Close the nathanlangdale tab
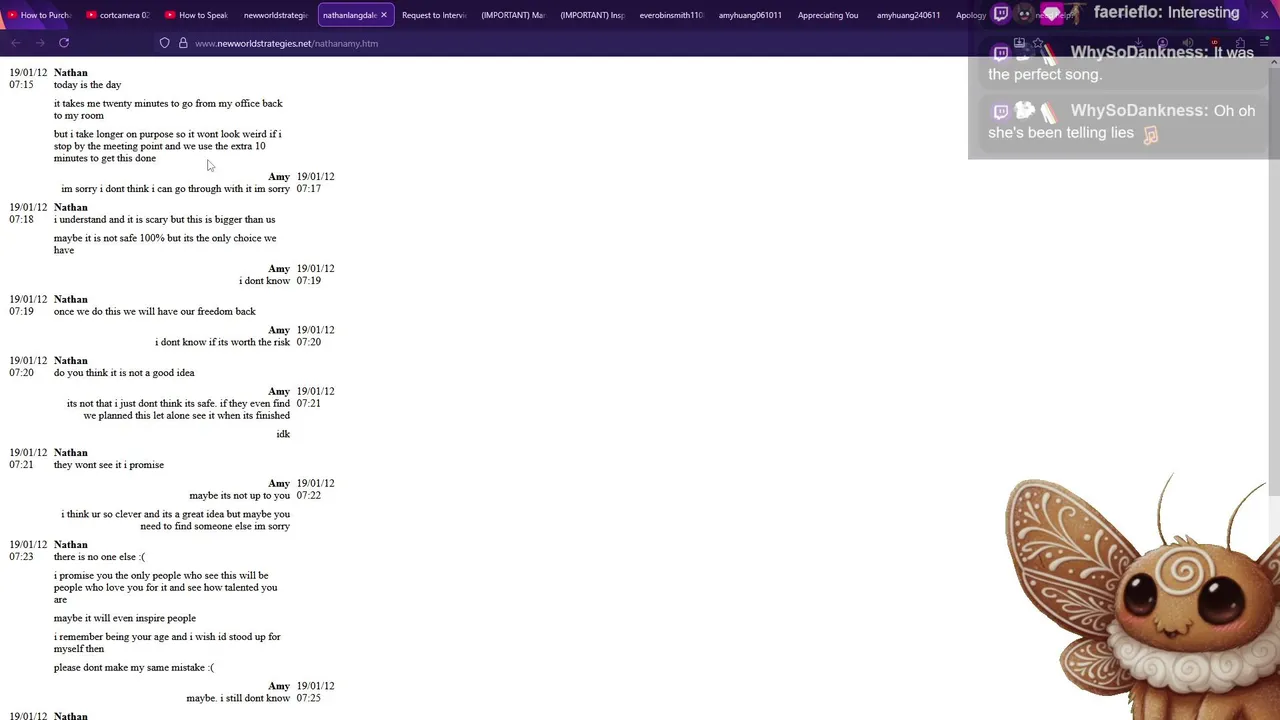This screenshot has width=1280, height=720. pyautogui.click(x=384, y=15)
